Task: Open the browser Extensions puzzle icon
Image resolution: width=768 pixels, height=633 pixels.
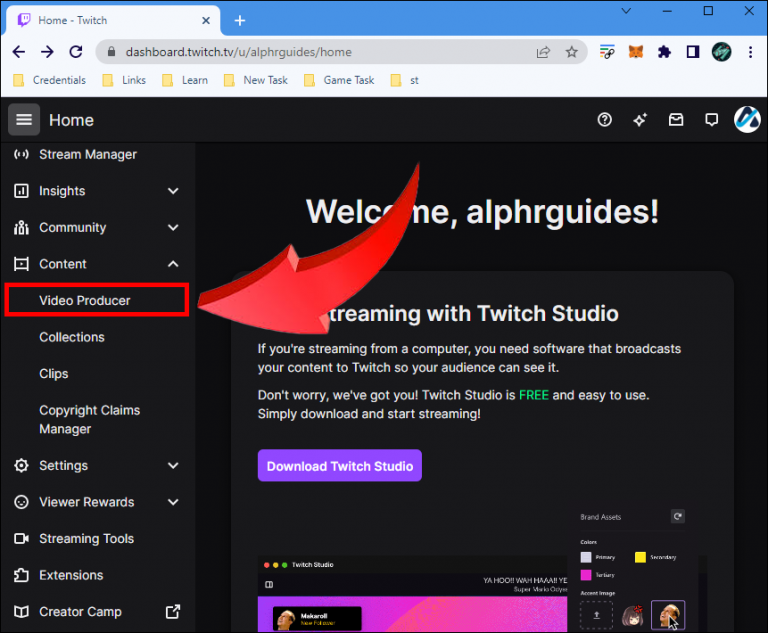Action: click(x=664, y=51)
